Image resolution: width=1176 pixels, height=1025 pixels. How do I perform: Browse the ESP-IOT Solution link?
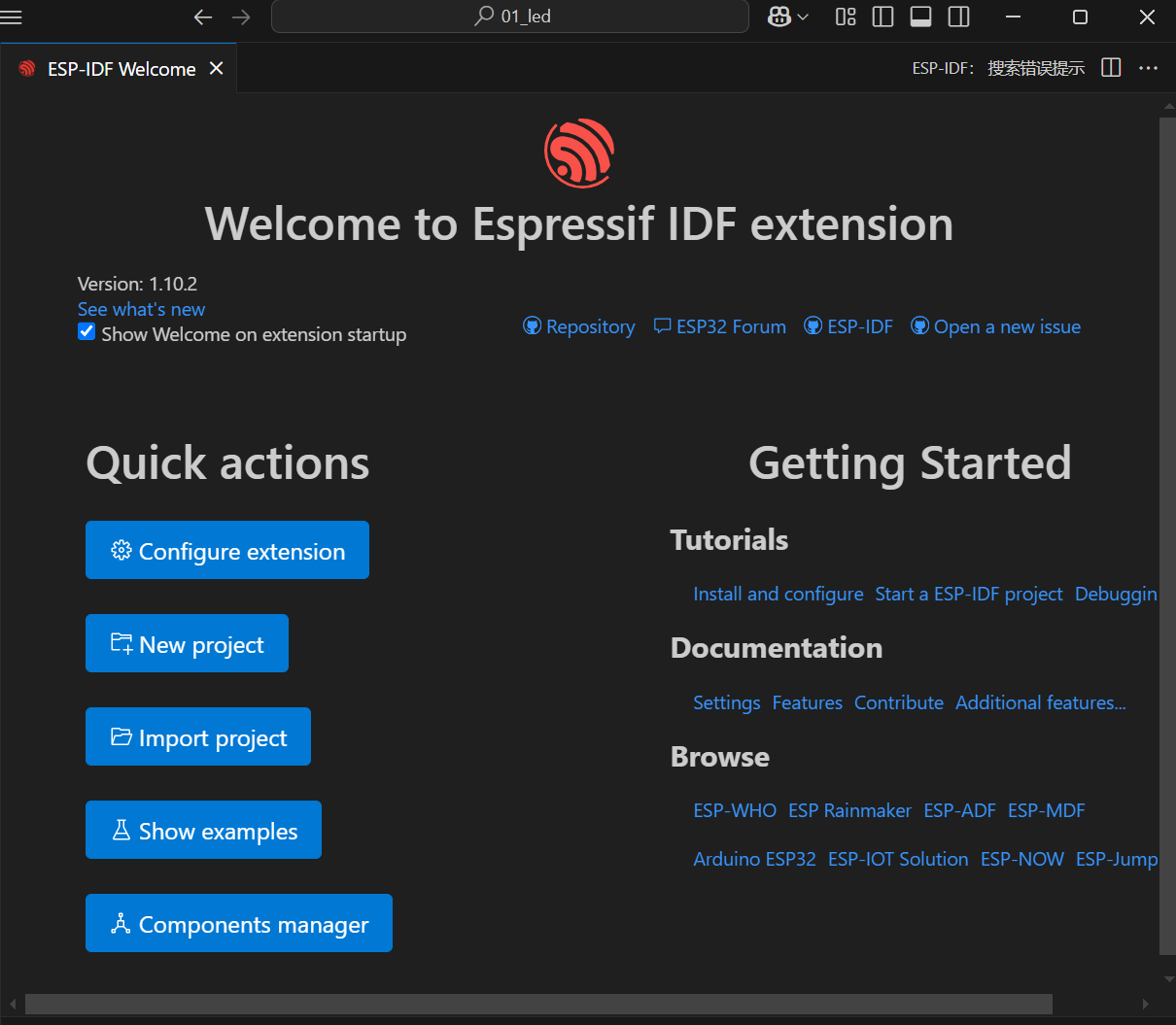898,859
